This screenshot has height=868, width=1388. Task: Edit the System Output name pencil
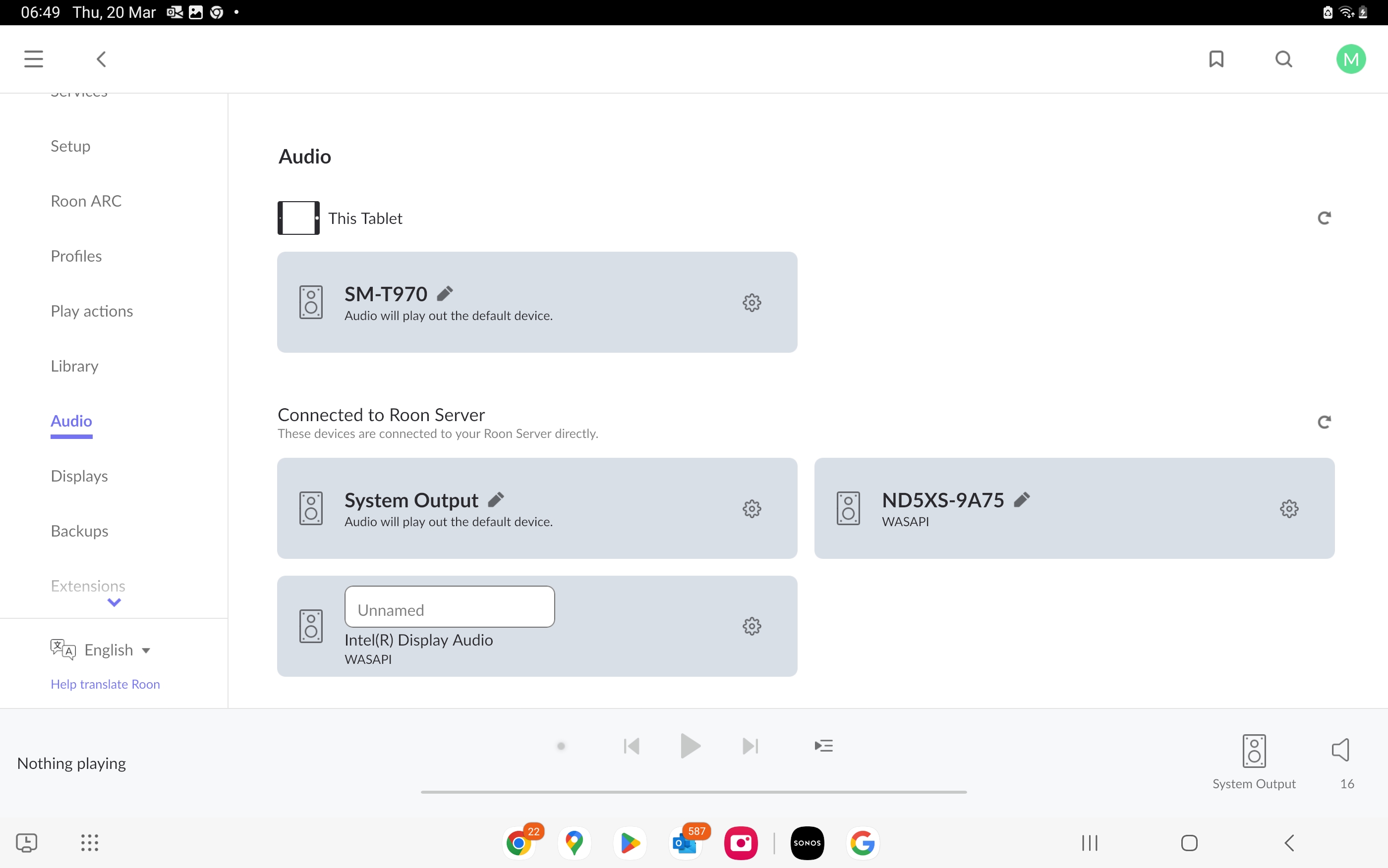[496, 500]
